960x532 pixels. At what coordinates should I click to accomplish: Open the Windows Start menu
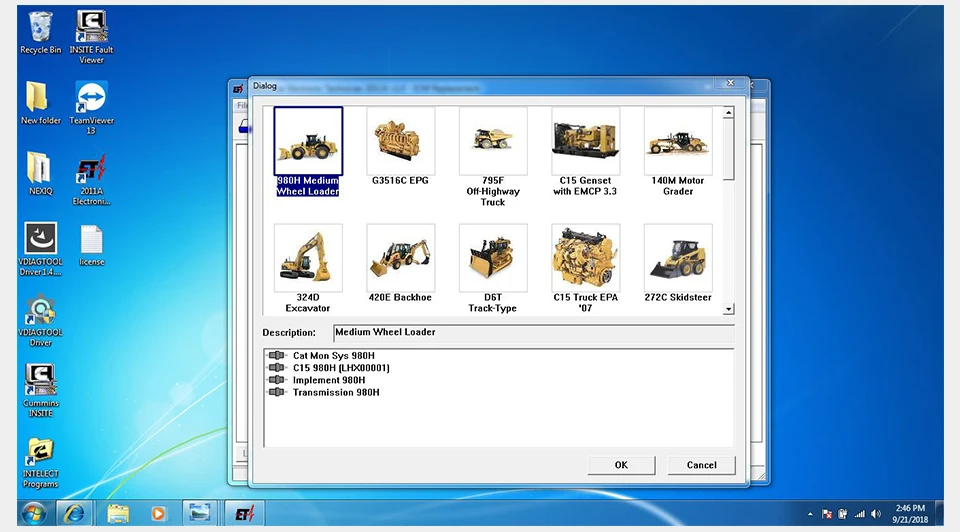(x=33, y=513)
